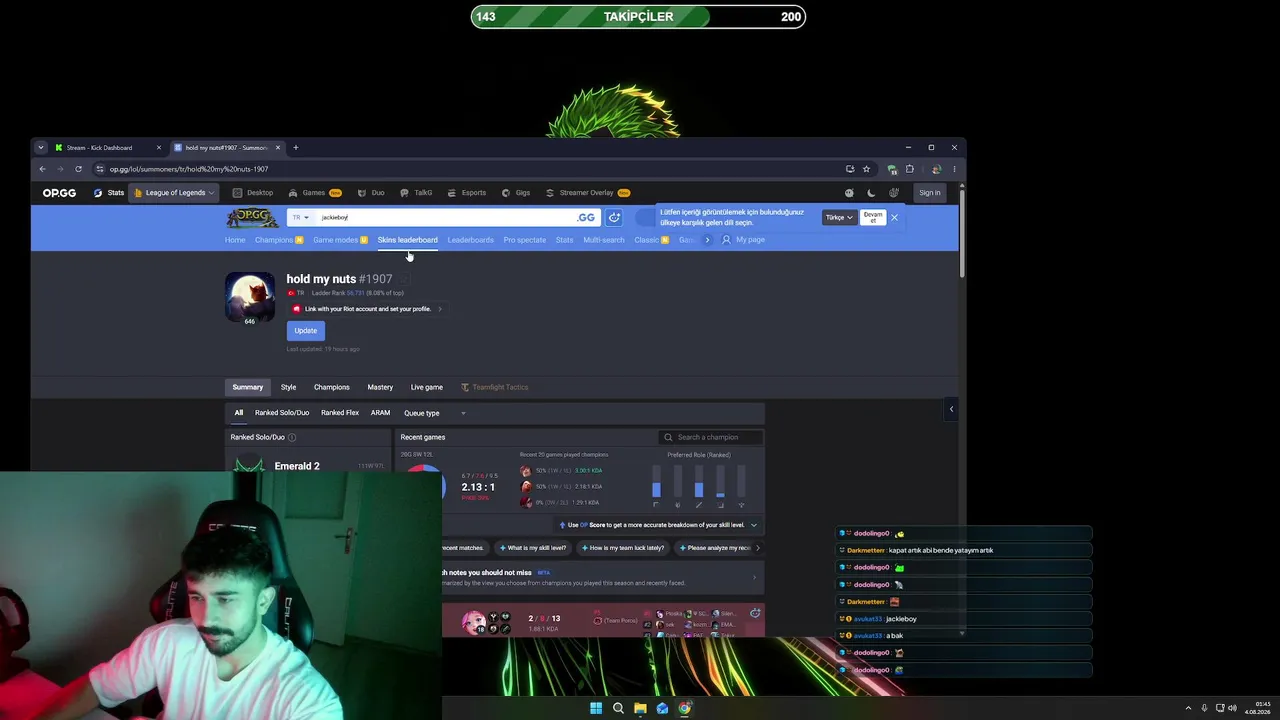Click the install app icon in address bar

[x=850, y=169]
